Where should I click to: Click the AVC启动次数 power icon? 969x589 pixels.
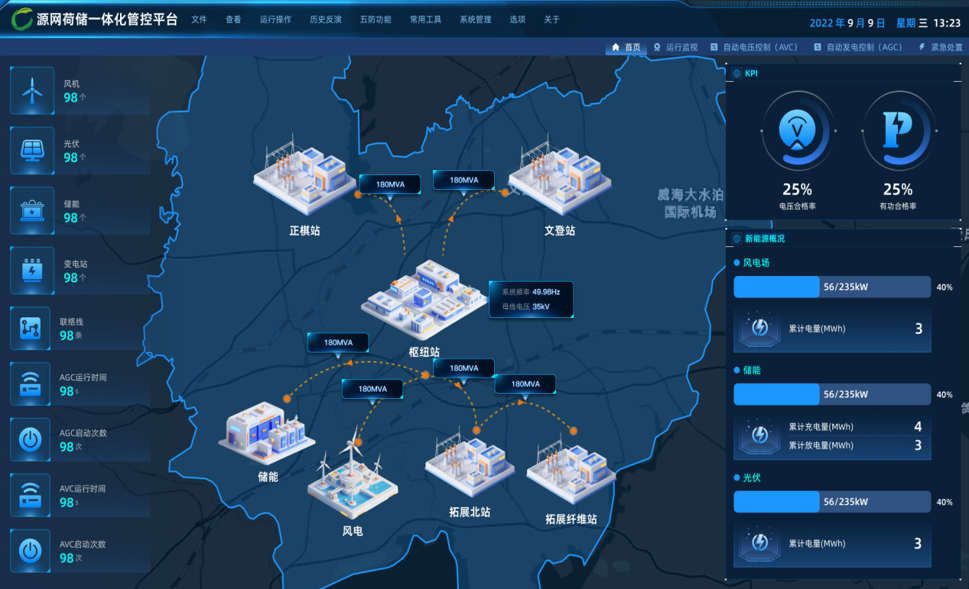coord(30,551)
